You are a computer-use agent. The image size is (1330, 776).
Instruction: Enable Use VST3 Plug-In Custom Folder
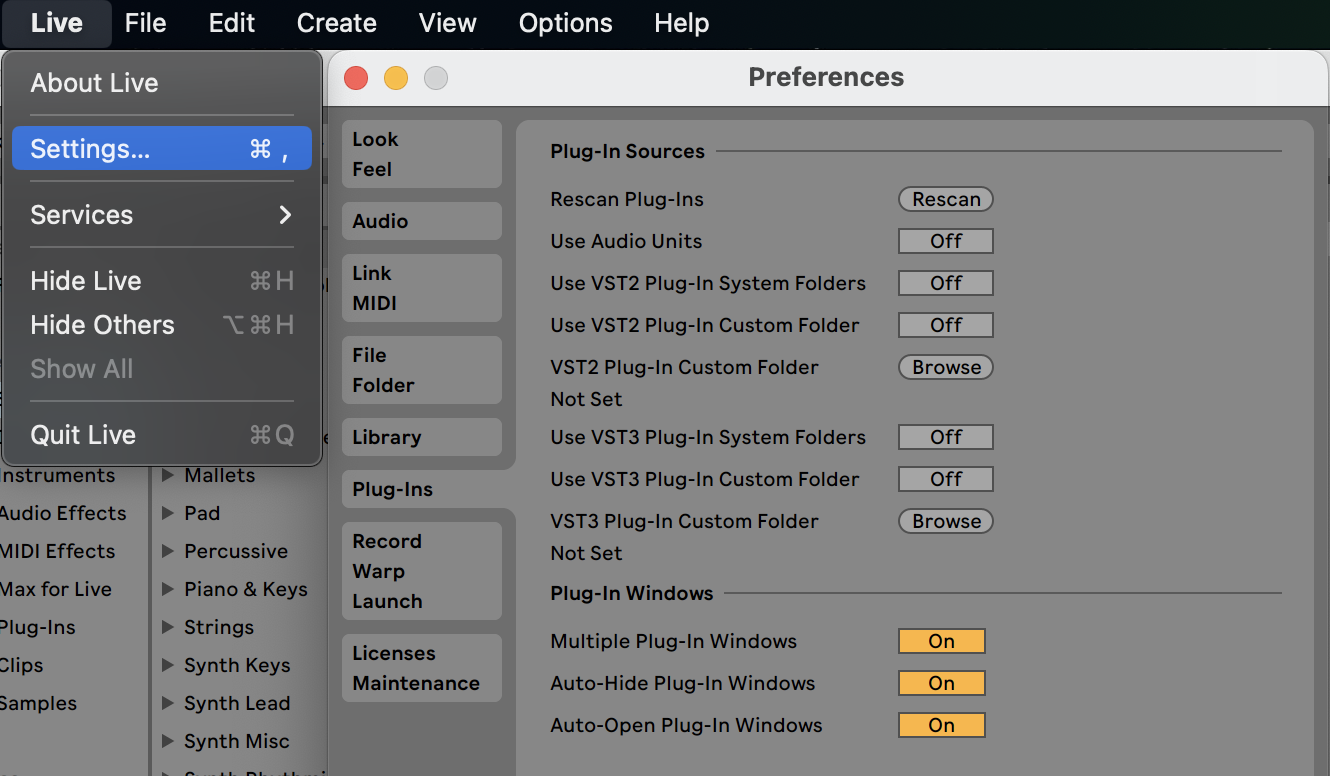coord(945,479)
